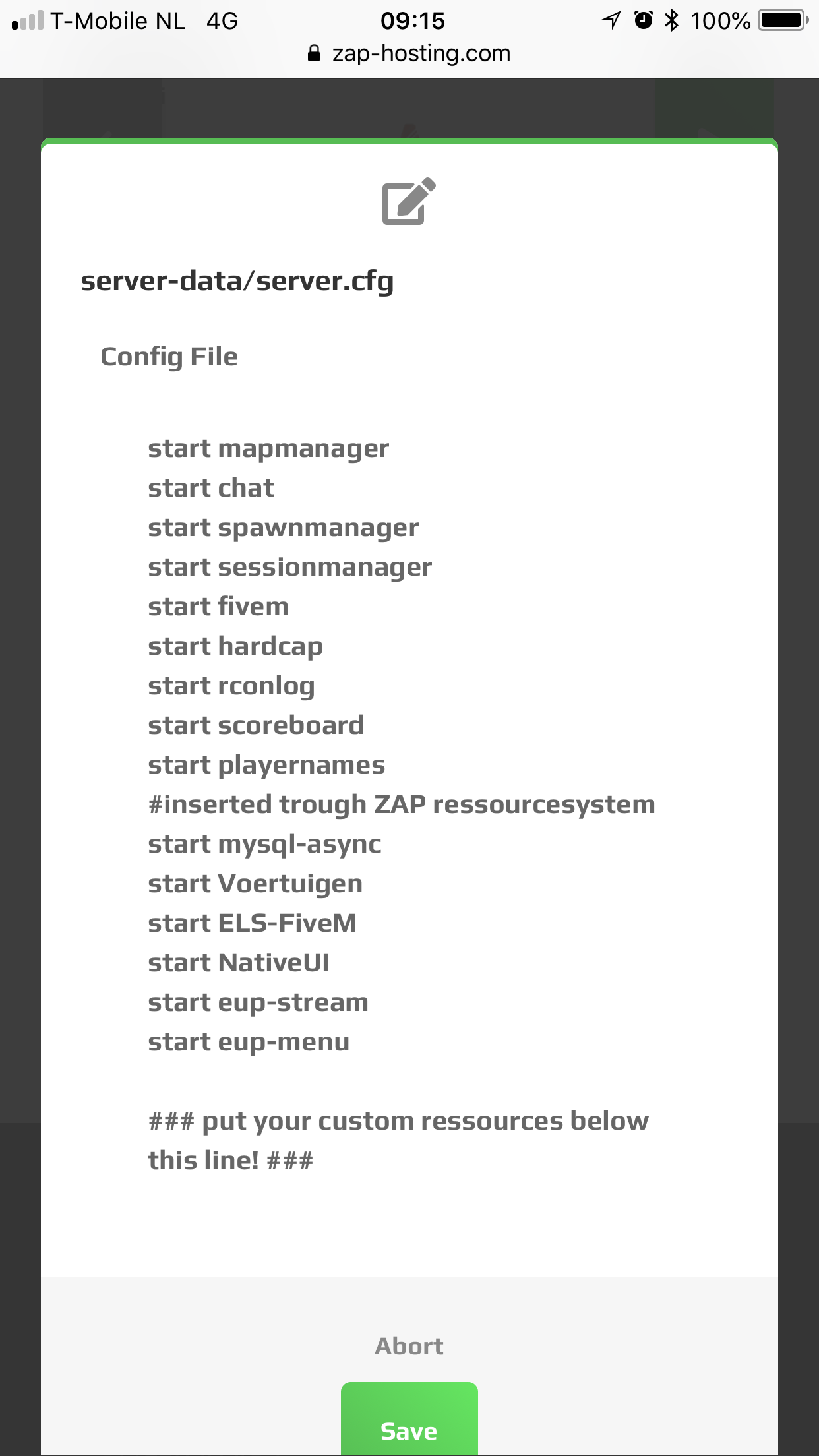This screenshot has width=819, height=1456.
Task: Tap the location arrow status icon
Action: pos(611,20)
